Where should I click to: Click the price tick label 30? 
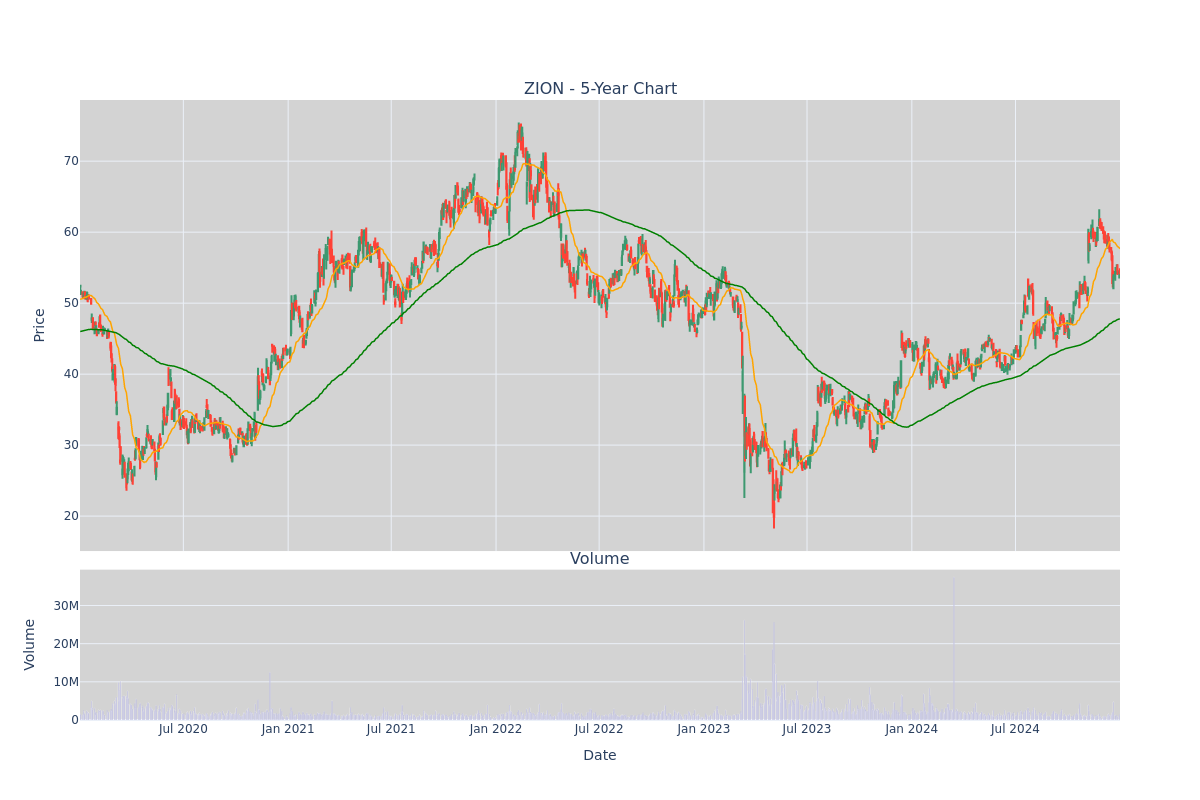coord(71,445)
